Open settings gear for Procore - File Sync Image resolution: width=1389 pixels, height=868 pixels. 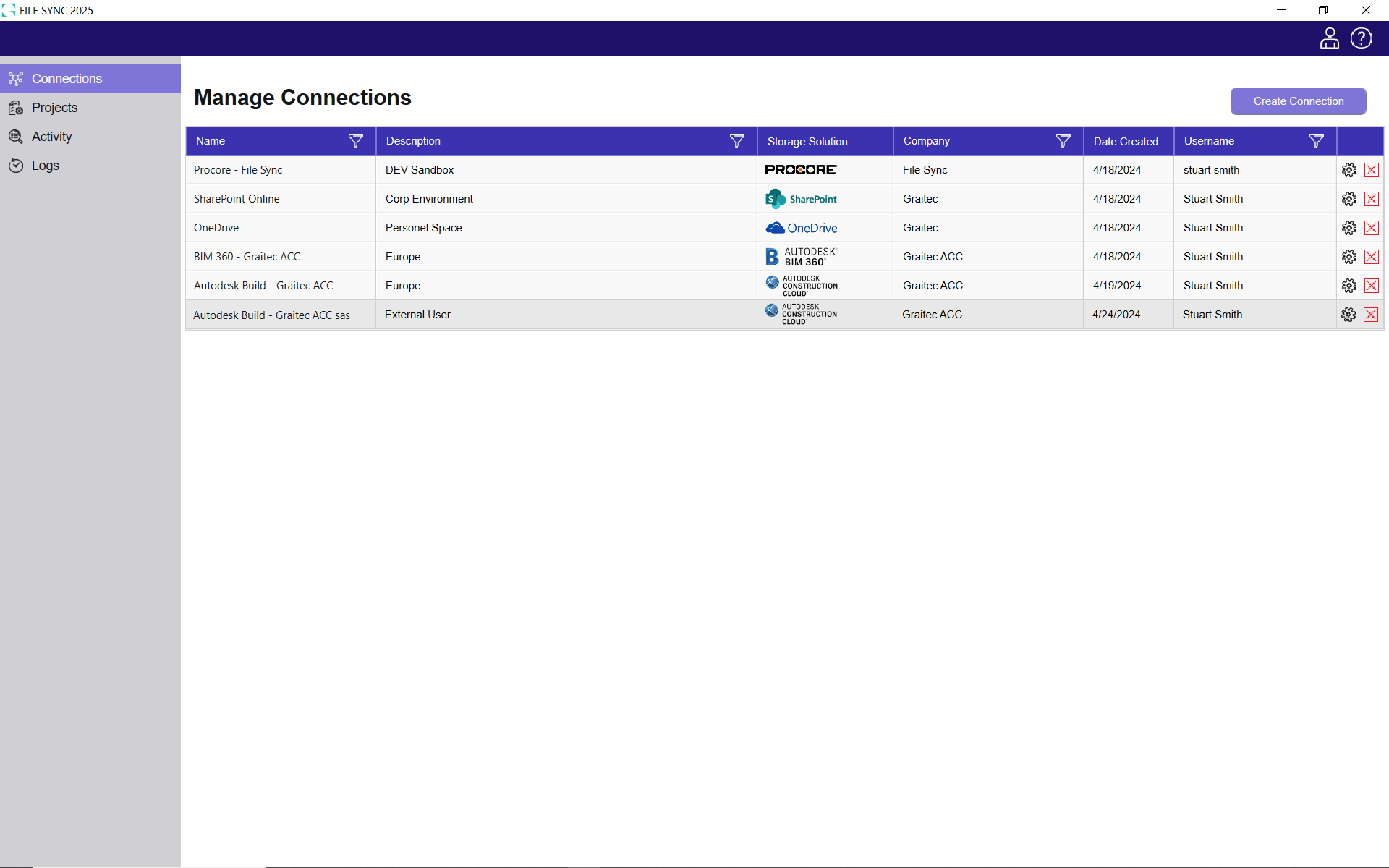tap(1348, 170)
